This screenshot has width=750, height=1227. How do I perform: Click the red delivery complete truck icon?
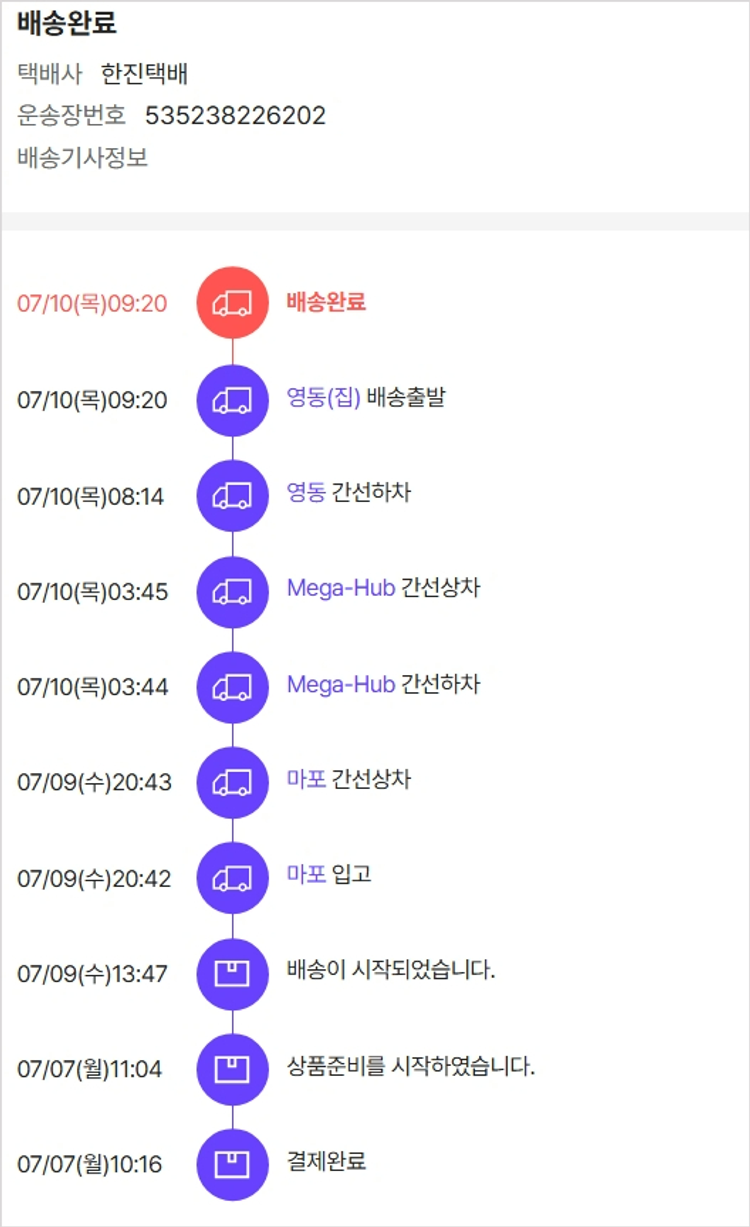tap(233, 302)
